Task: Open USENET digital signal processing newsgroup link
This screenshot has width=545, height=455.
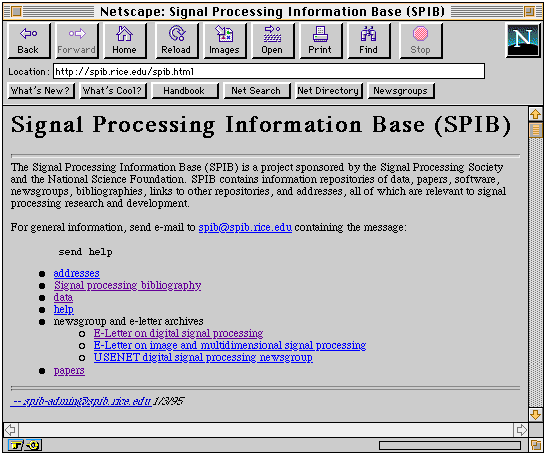Action: tap(203, 357)
